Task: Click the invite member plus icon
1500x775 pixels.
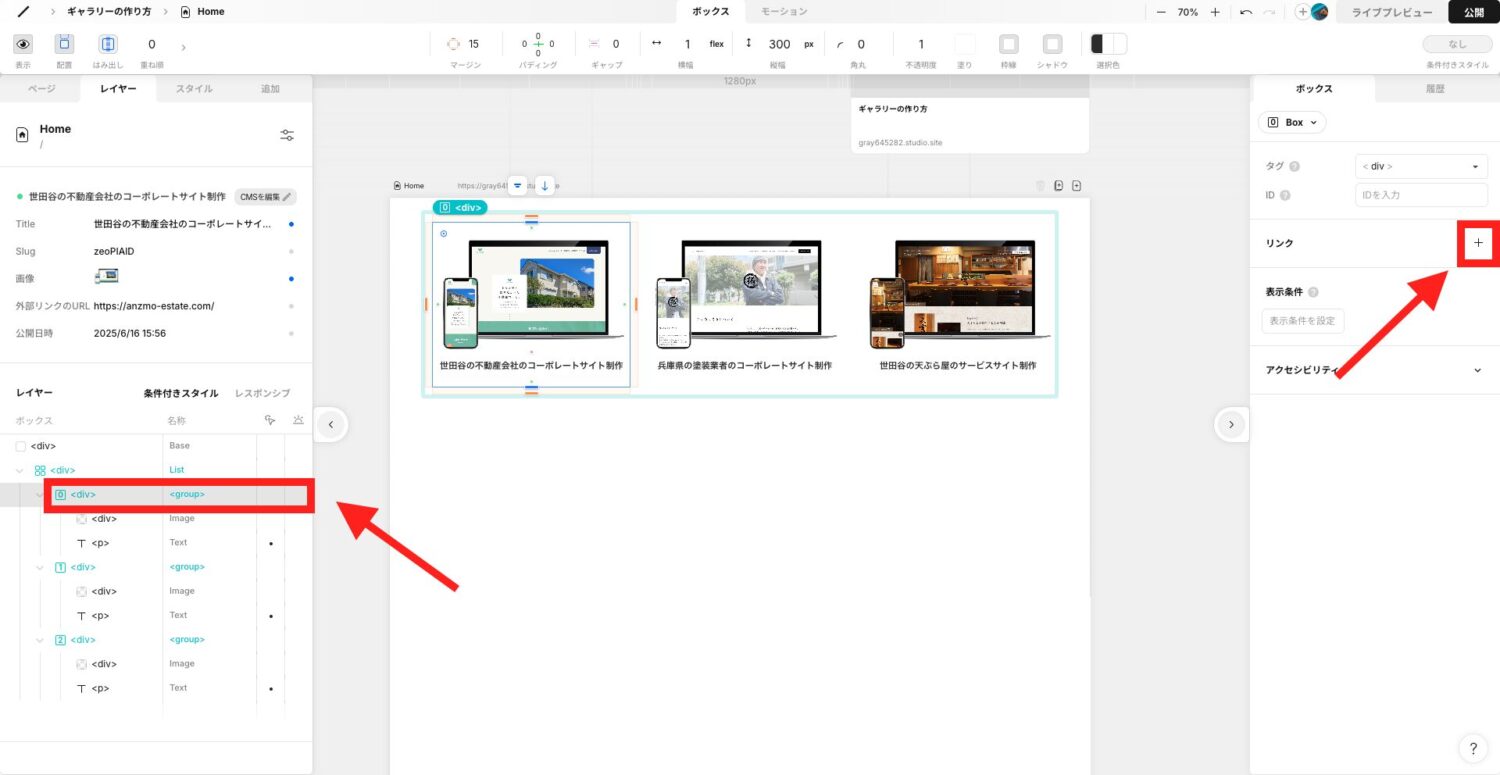Action: tap(1302, 12)
